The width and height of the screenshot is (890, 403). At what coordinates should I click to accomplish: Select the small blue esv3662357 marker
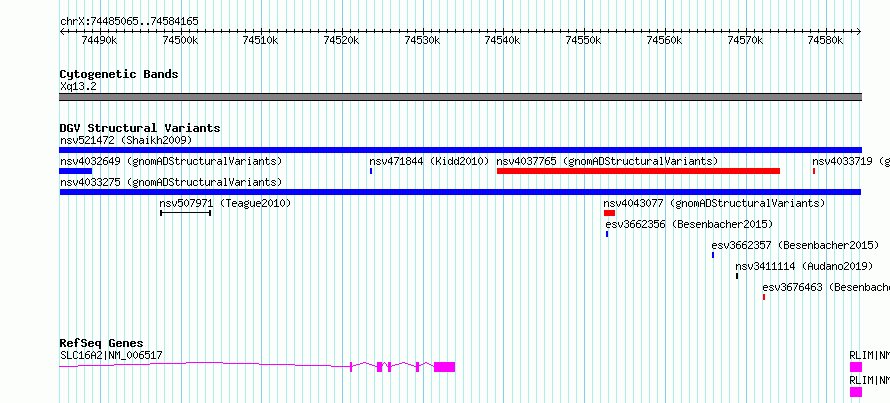coord(713,255)
